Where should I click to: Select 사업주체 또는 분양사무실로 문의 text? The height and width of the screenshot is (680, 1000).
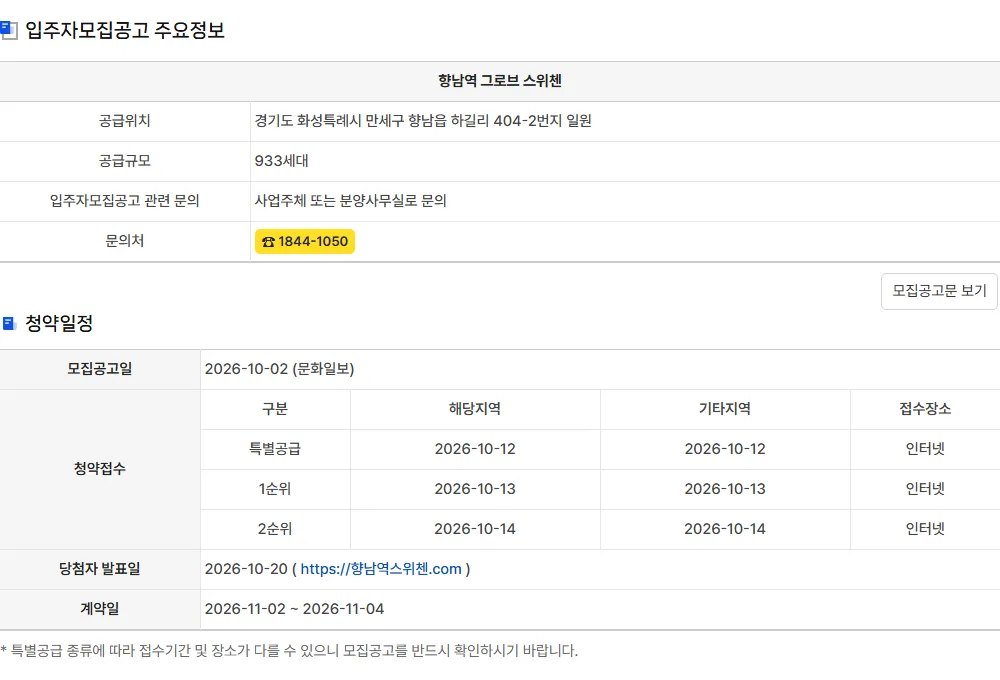click(x=350, y=201)
